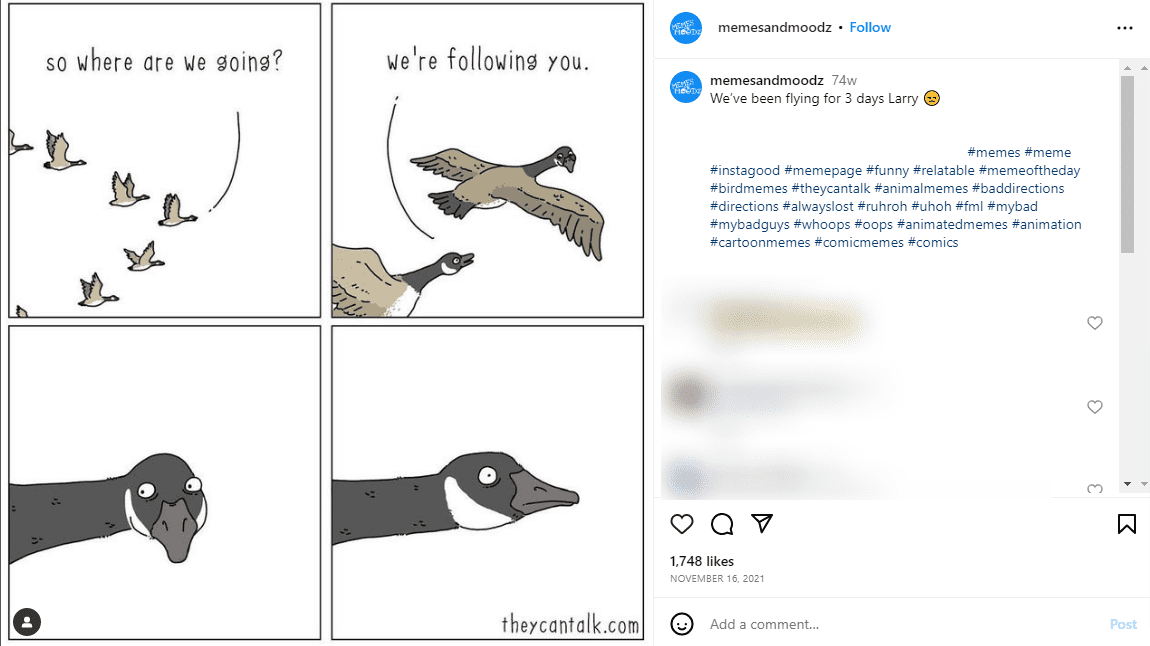Open the #memes hashtag
The width and height of the screenshot is (1150, 646).
coord(995,152)
